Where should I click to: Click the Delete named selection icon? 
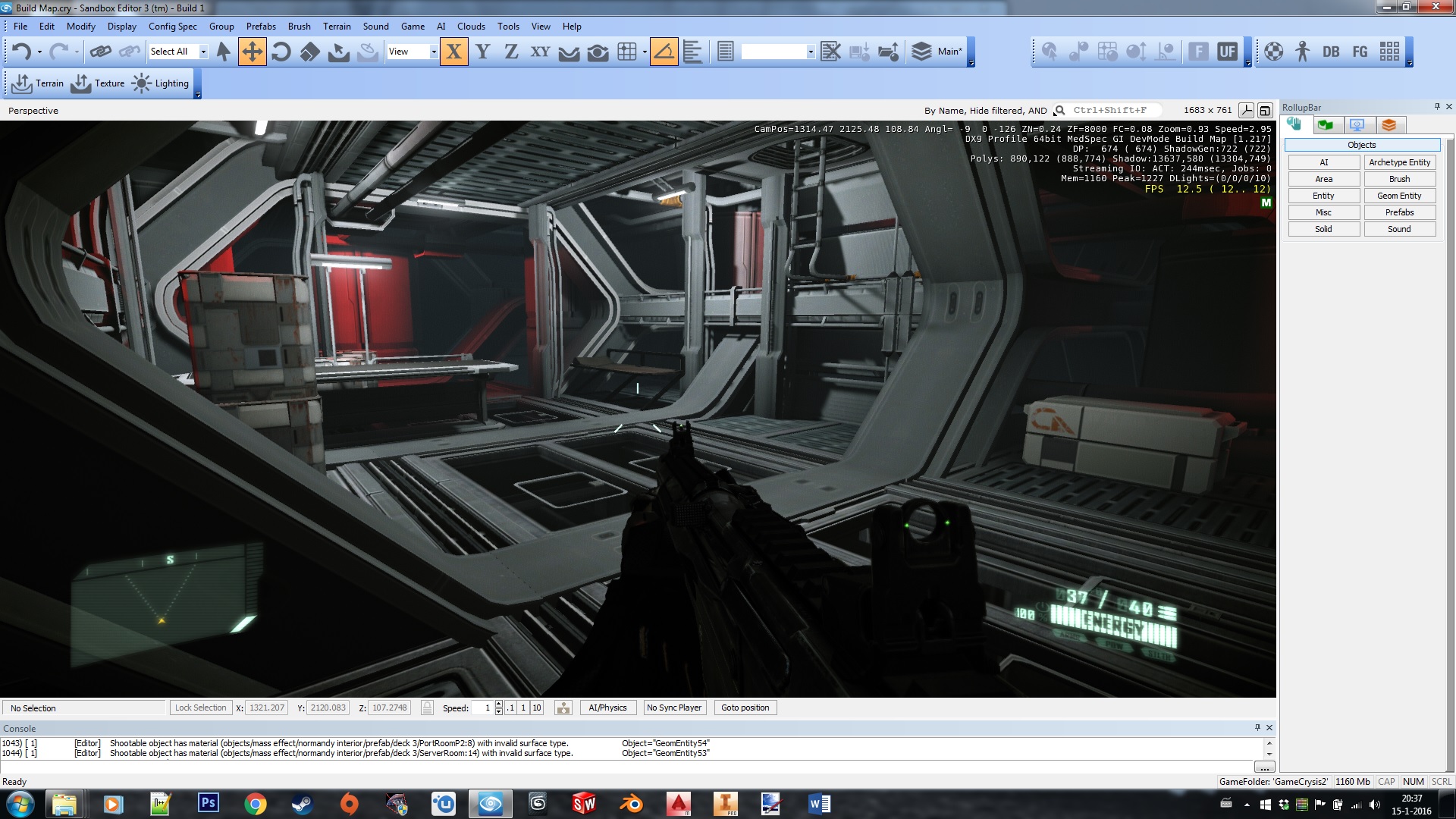[830, 52]
